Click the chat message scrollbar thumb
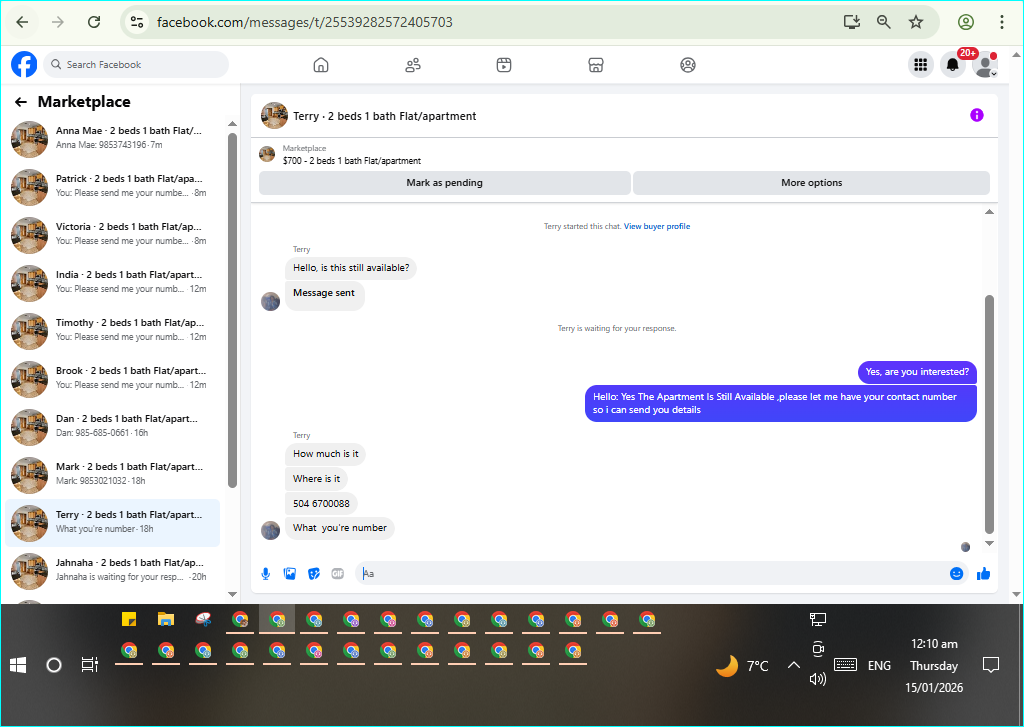This screenshot has height=727, width=1024. 989,414
